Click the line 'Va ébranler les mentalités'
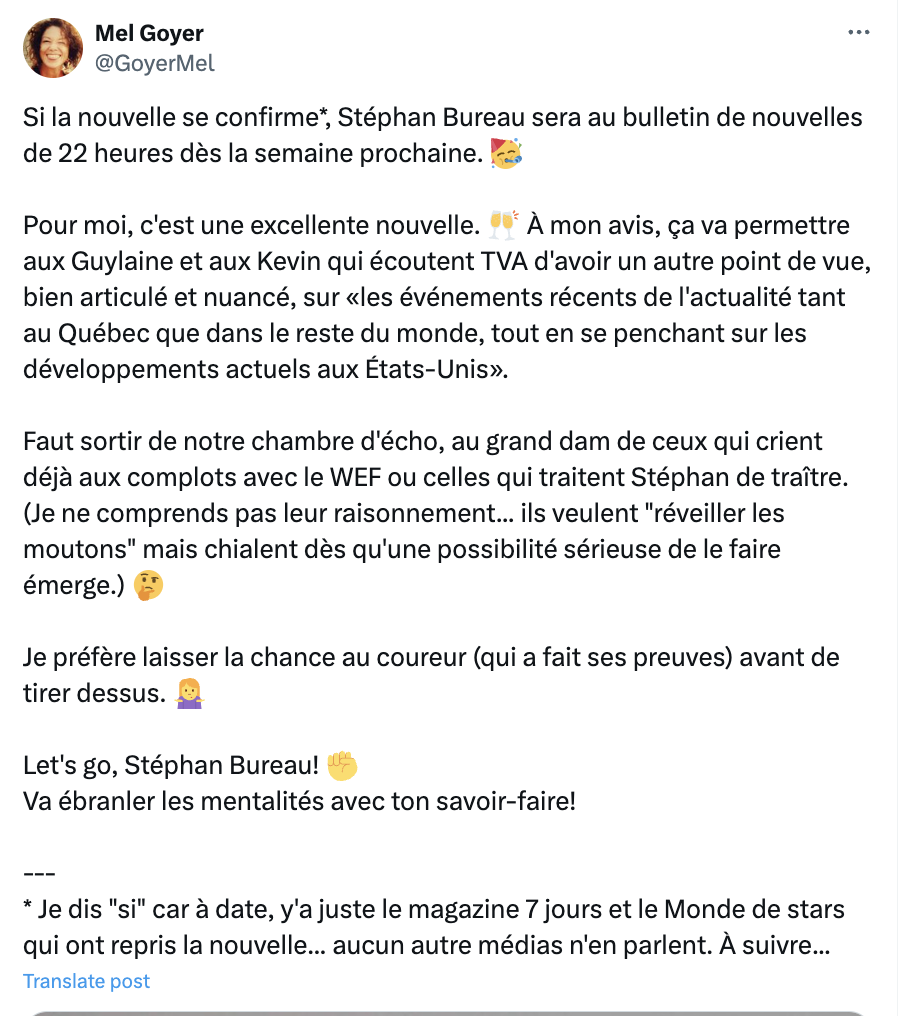 299,802
